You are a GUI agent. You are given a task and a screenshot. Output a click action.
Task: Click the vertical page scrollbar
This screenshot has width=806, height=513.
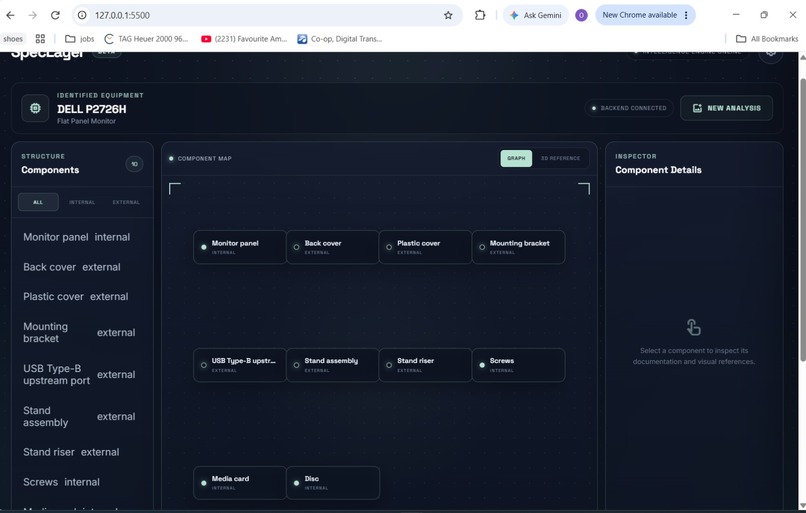[x=802, y=221]
